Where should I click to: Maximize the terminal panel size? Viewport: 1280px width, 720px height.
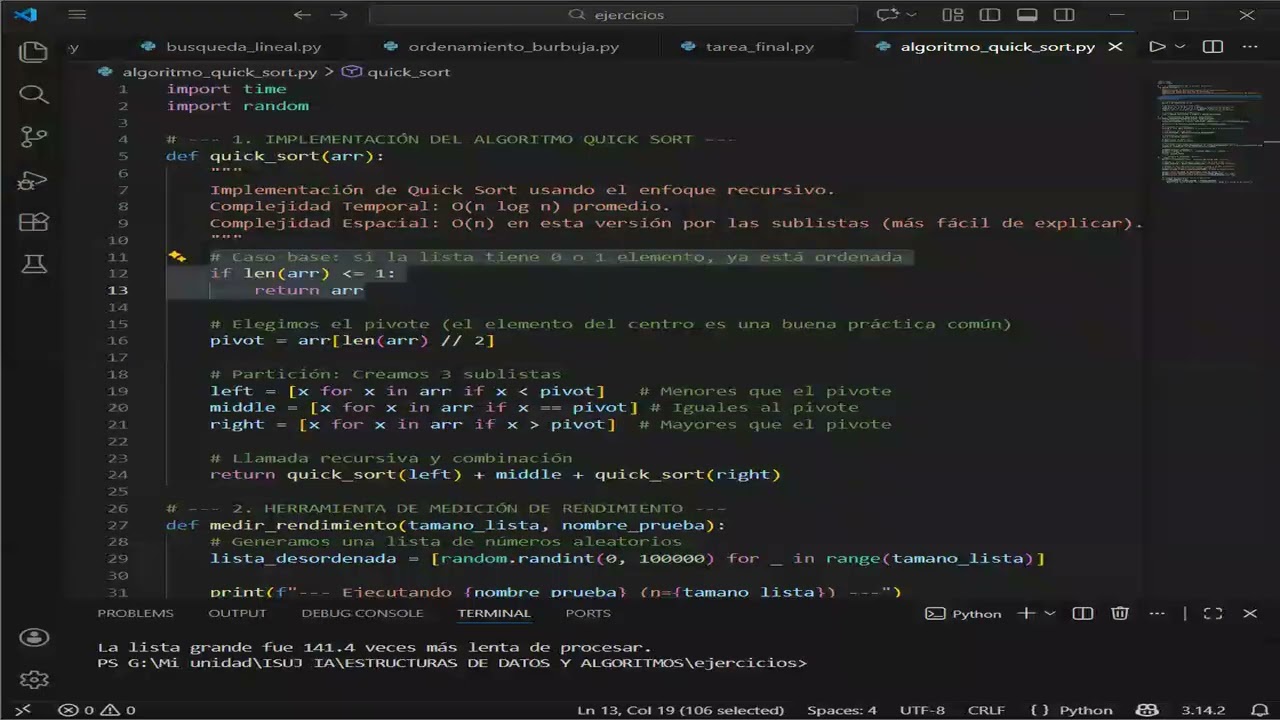[1212, 613]
